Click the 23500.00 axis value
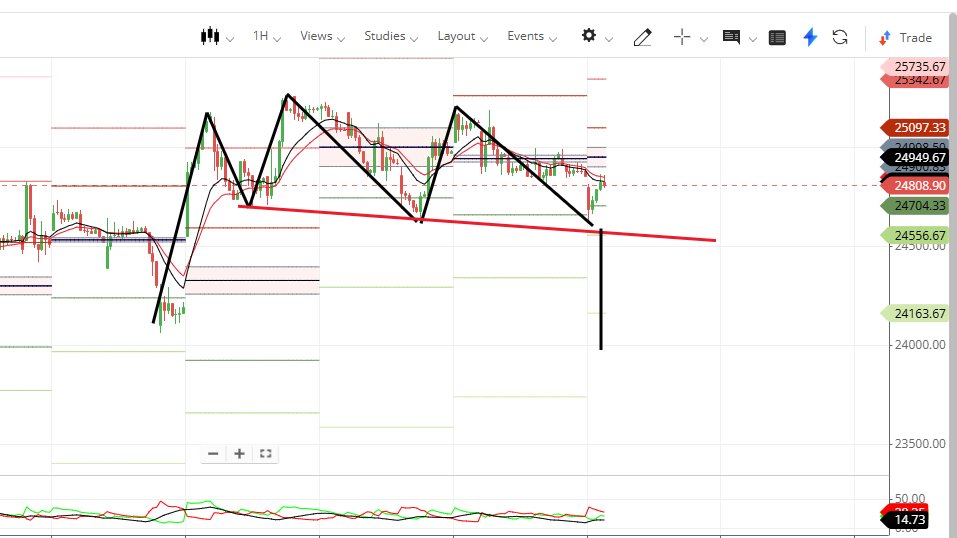Image resolution: width=957 pixels, height=538 pixels. 920,443
